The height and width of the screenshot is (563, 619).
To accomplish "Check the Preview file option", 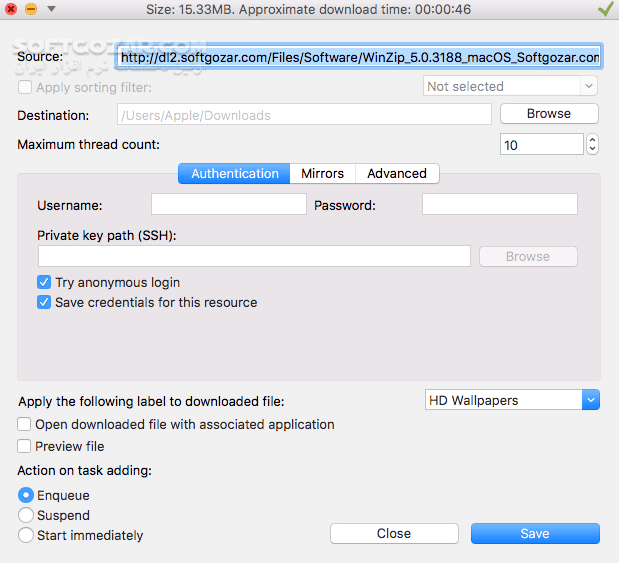I will pos(25,446).
